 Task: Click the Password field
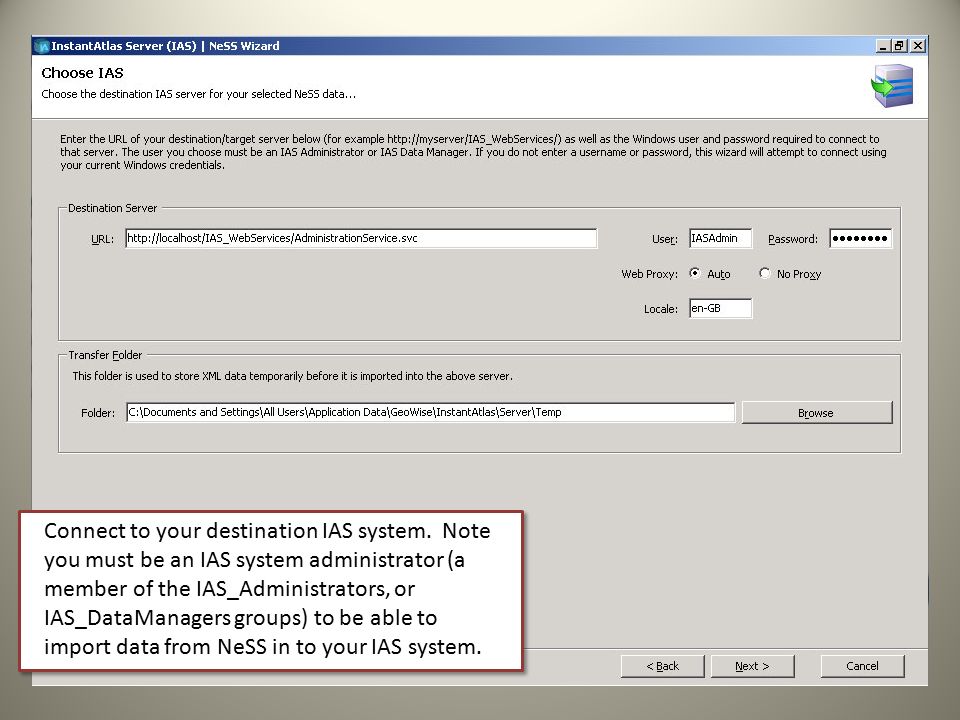[x=860, y=238]
